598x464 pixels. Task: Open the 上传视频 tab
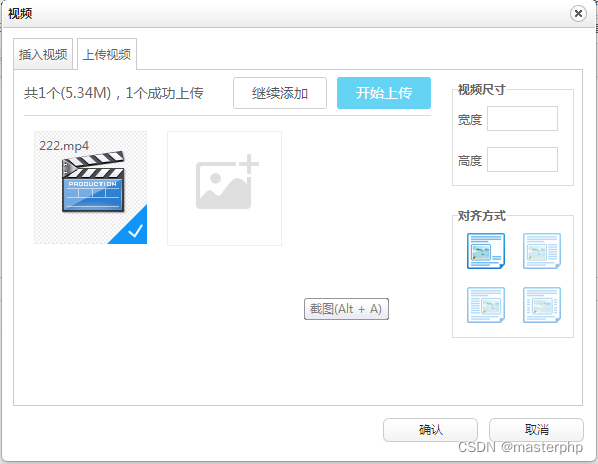107,54
